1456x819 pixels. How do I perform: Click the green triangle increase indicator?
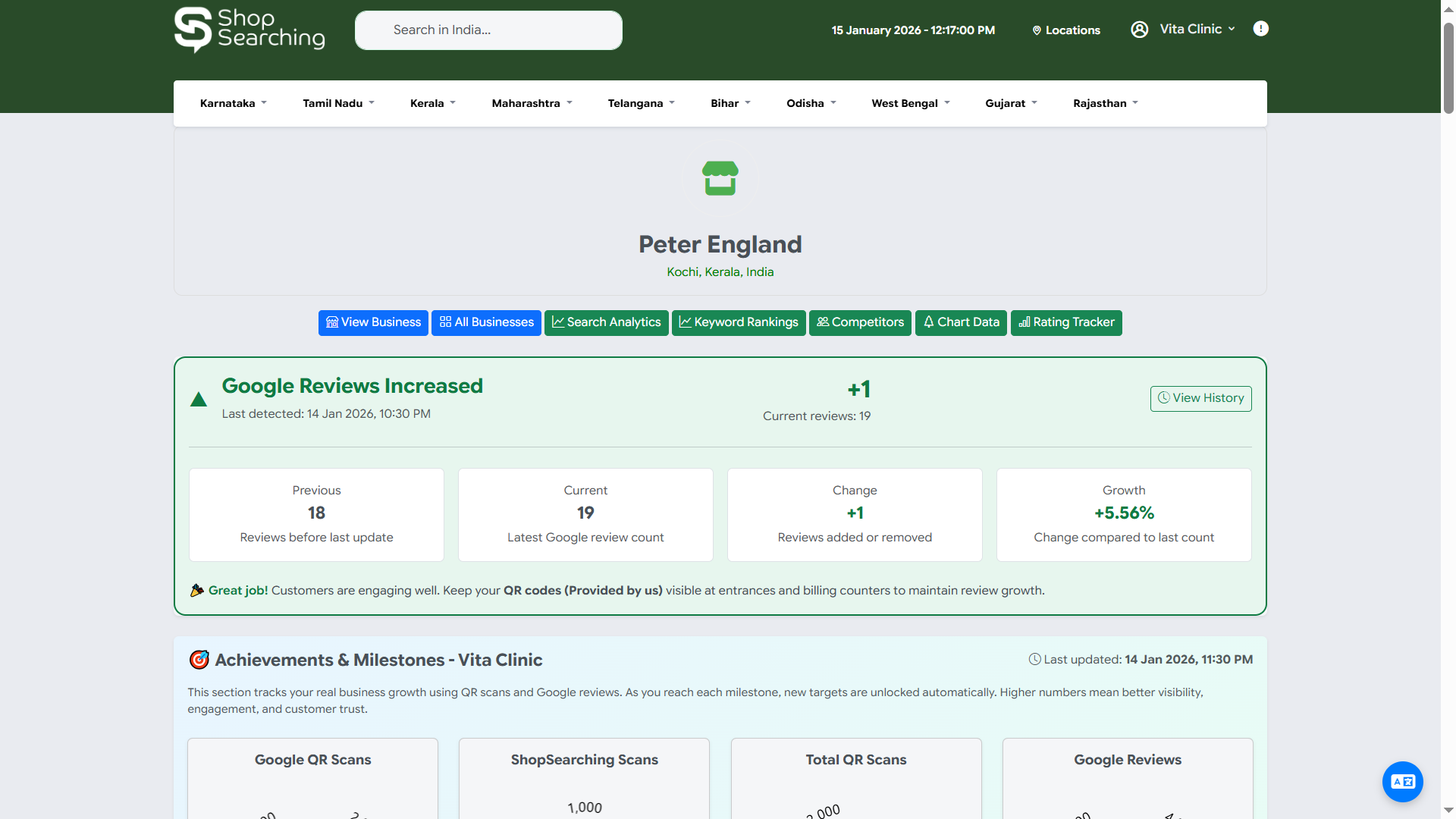199,400
